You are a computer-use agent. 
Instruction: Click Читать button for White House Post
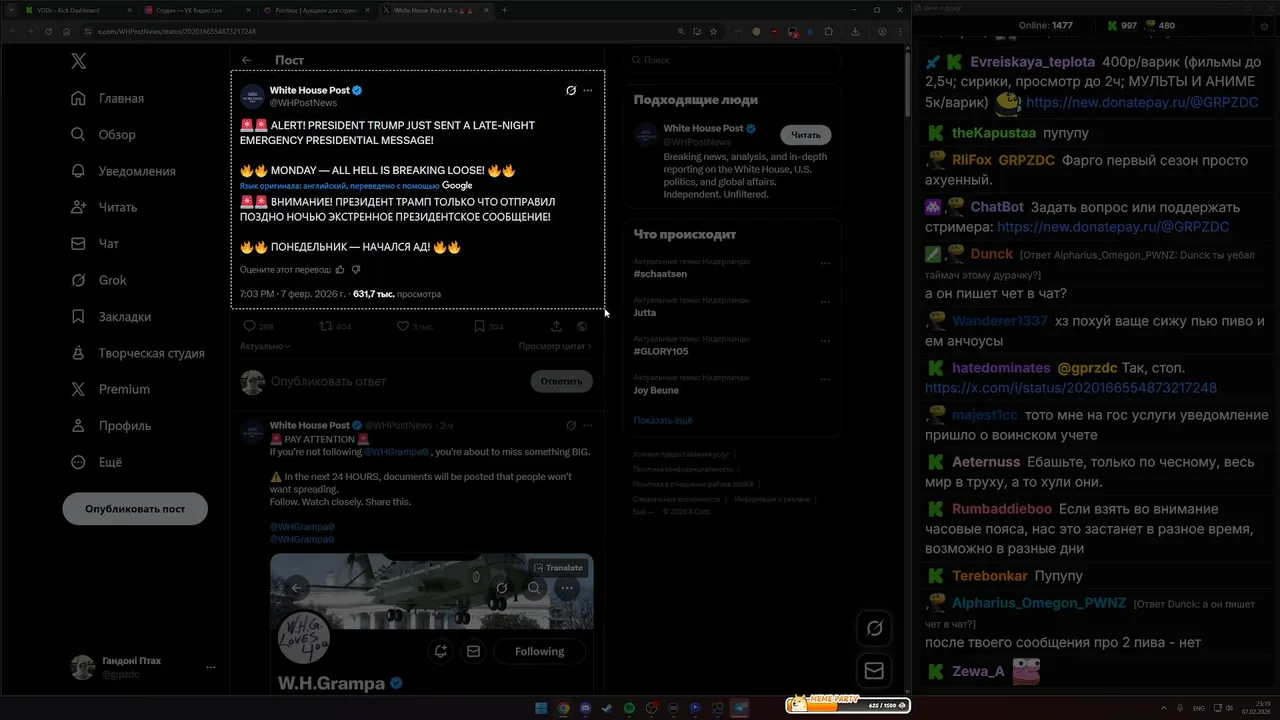[x=806, y=135]
